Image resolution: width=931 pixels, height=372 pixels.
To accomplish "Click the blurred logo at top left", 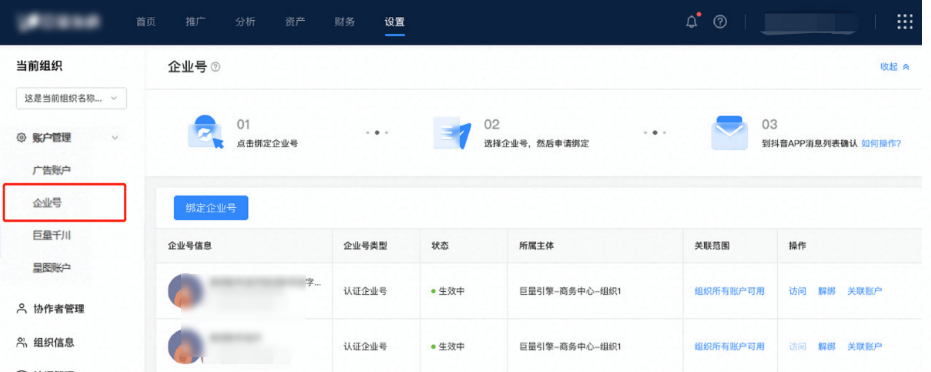I will pyautogui.click(x=59, y=22).
